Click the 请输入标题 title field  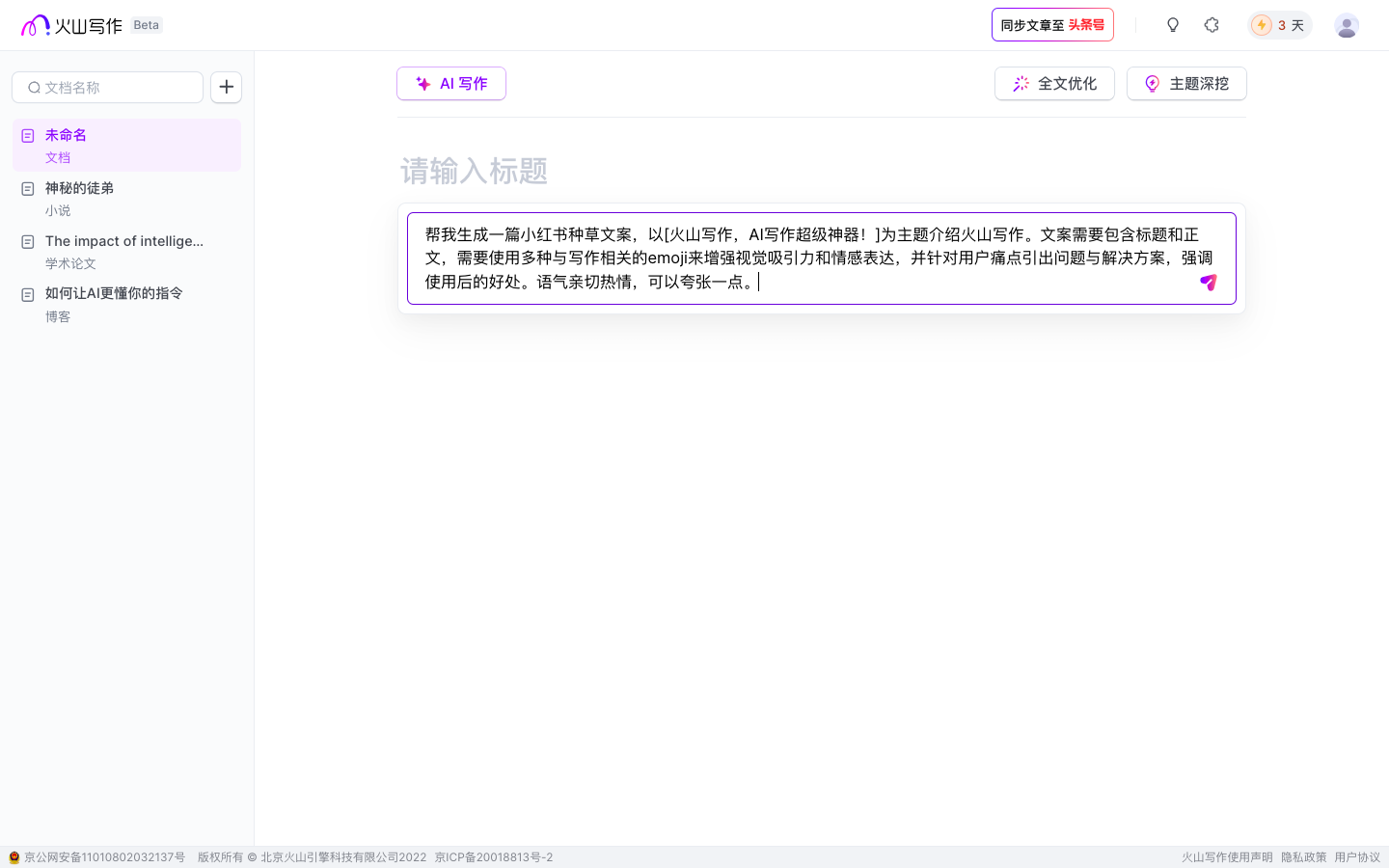tap(821, 172)
